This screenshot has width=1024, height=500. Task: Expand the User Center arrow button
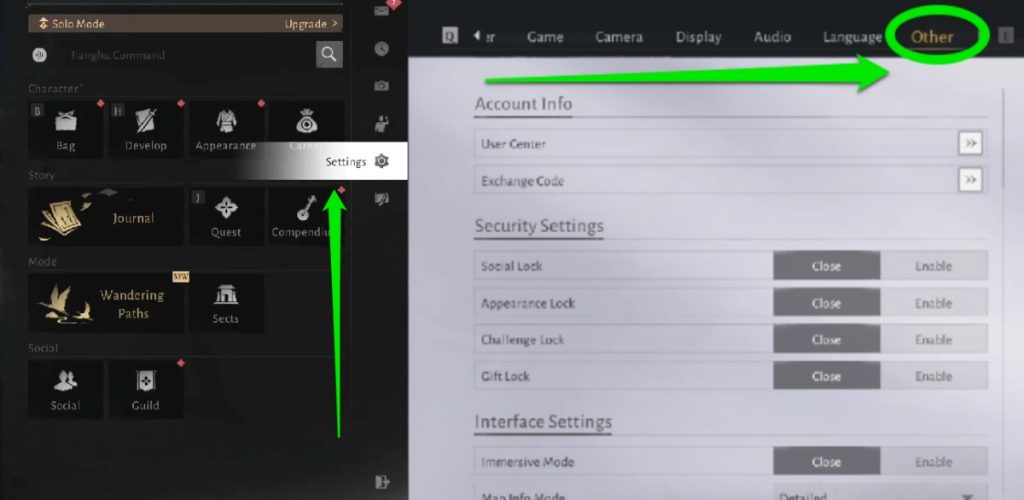point(969,144)
